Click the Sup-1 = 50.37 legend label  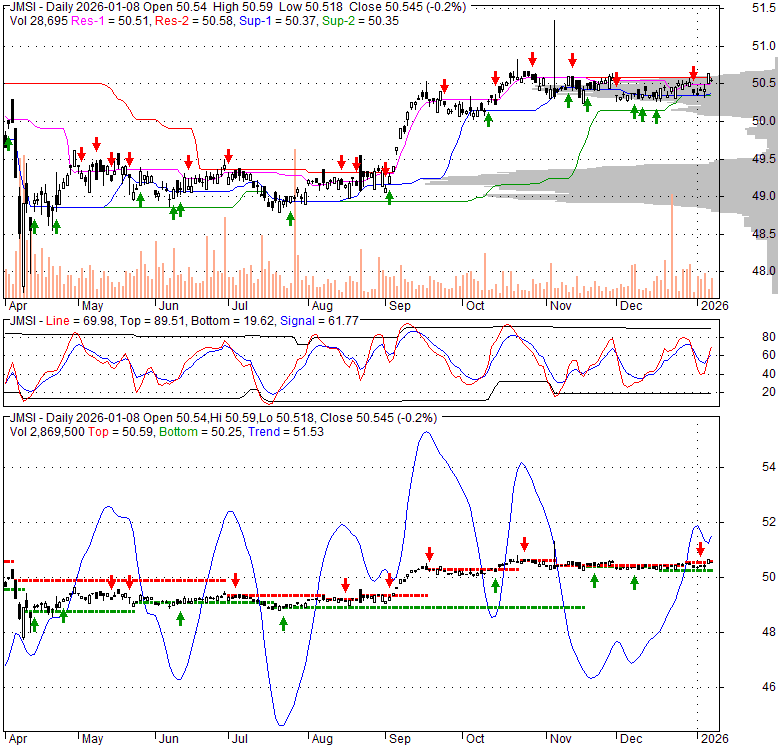click(x=278, y=21)
